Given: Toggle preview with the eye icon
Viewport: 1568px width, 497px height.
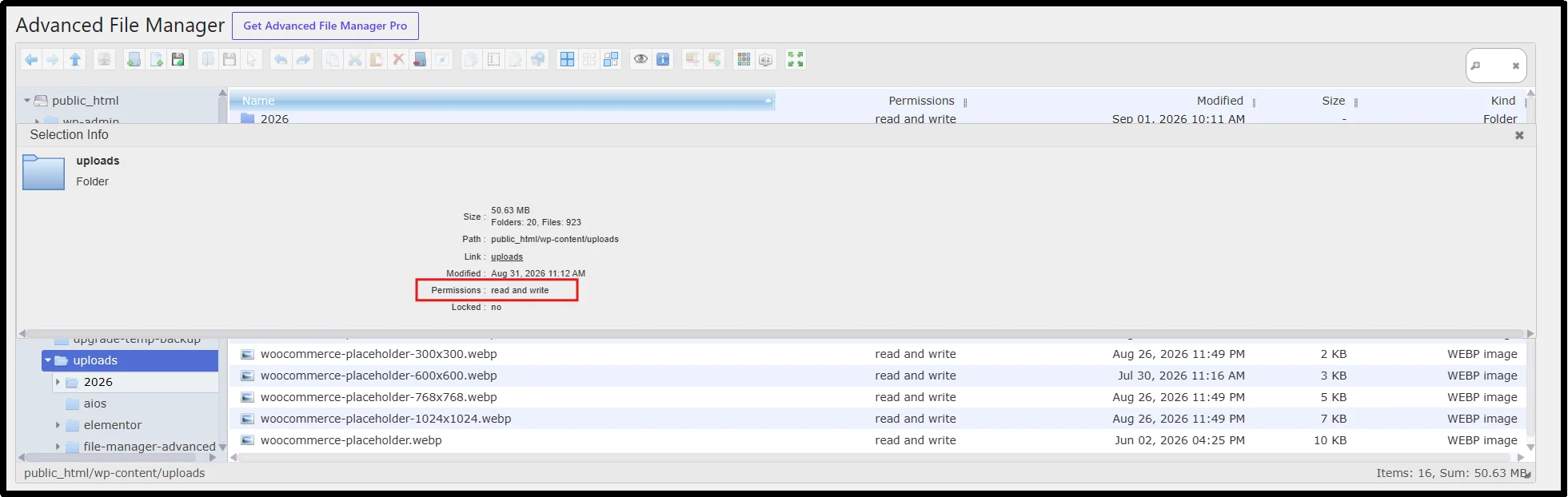Looking at the screenshot, I should tap(640, 59).
